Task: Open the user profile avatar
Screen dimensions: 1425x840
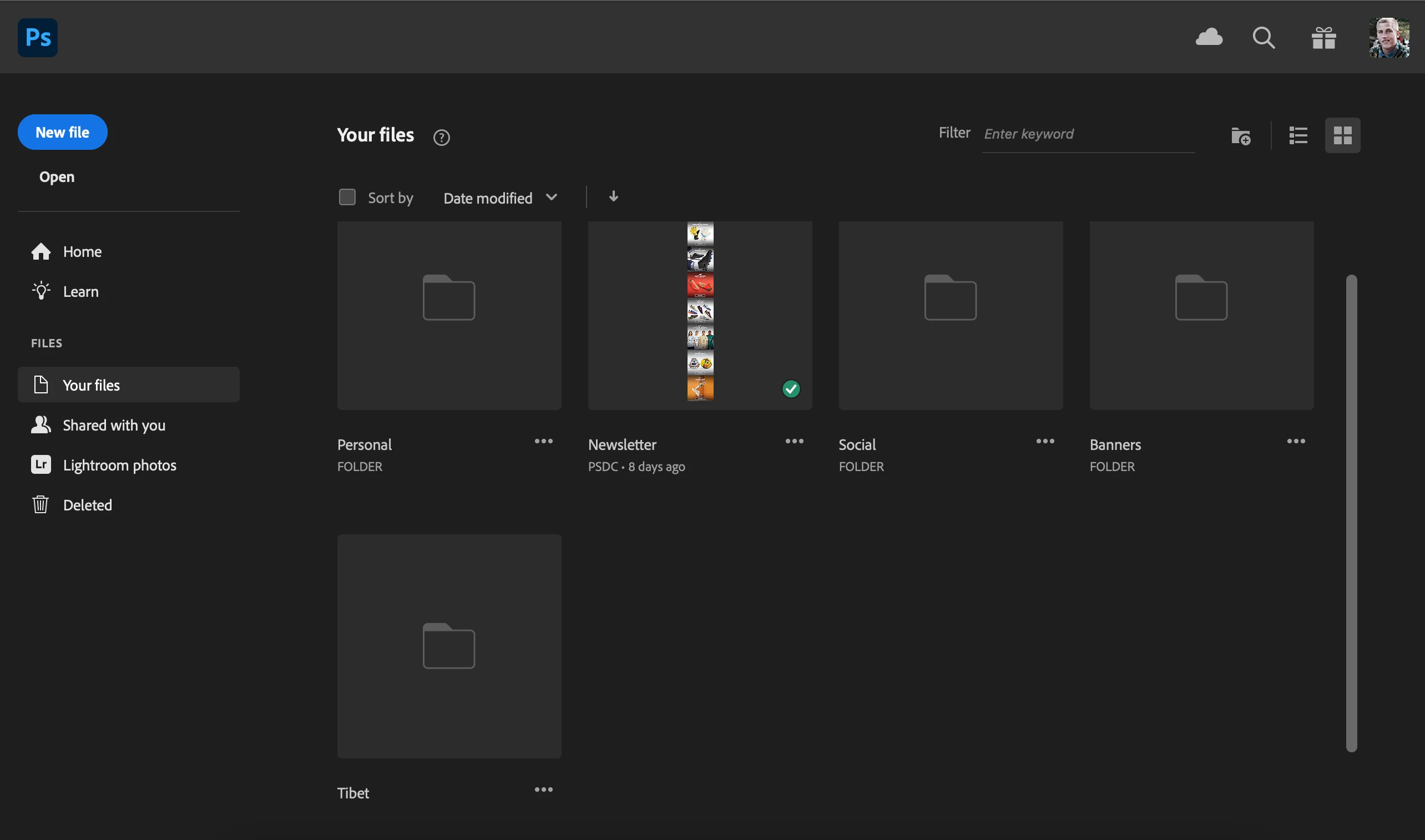Action: (1389, 38)
